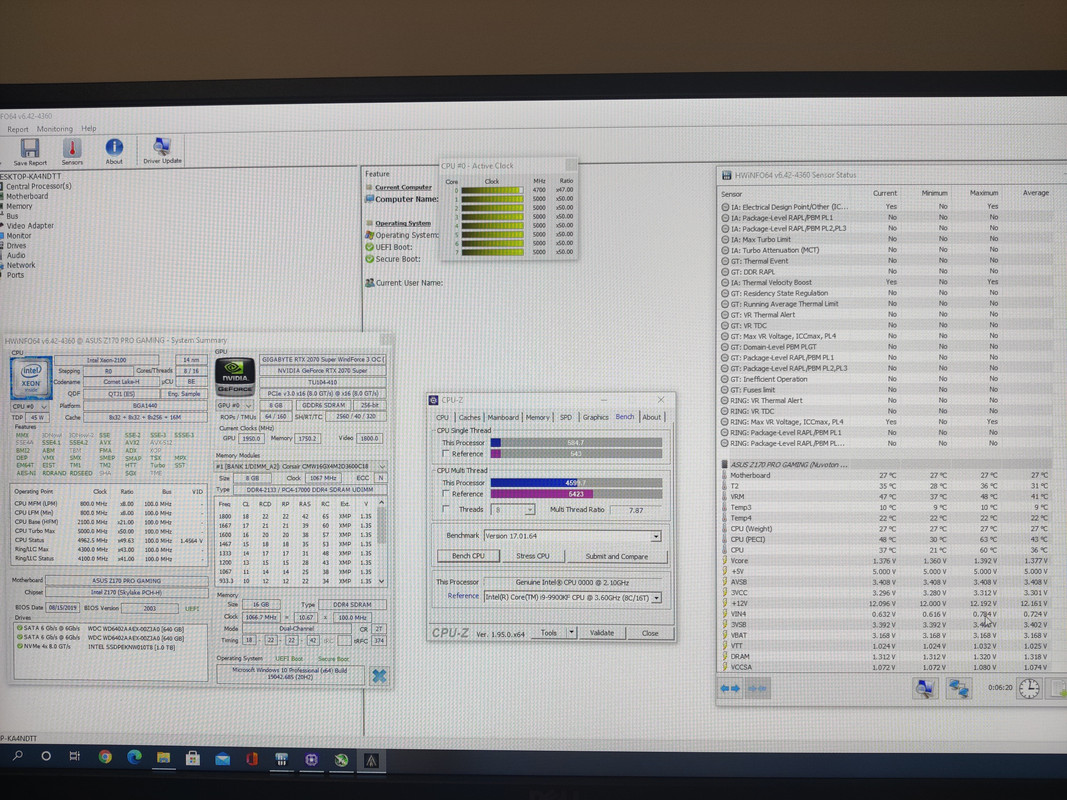1067x800 pixels.
Task: Click the magnifier monitor icon in Sensor Status
Action: tap(924, 688)
